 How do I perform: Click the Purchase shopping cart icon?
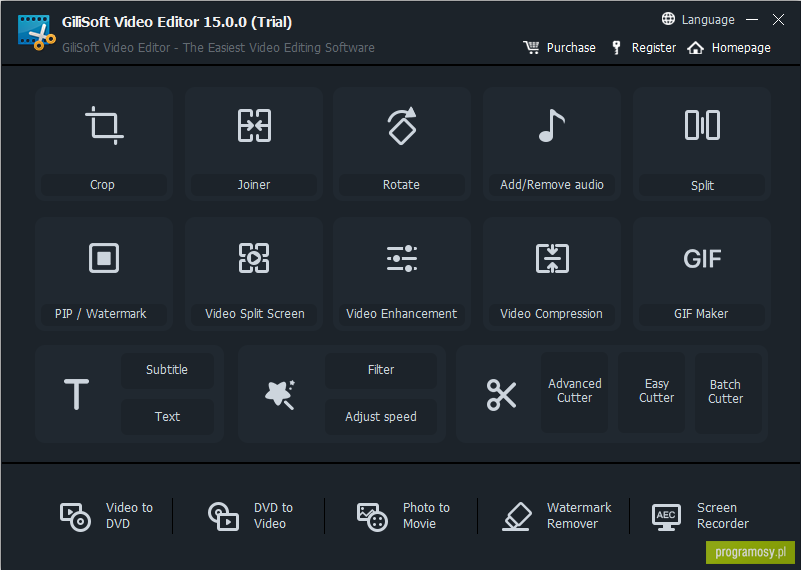point(531,48)
